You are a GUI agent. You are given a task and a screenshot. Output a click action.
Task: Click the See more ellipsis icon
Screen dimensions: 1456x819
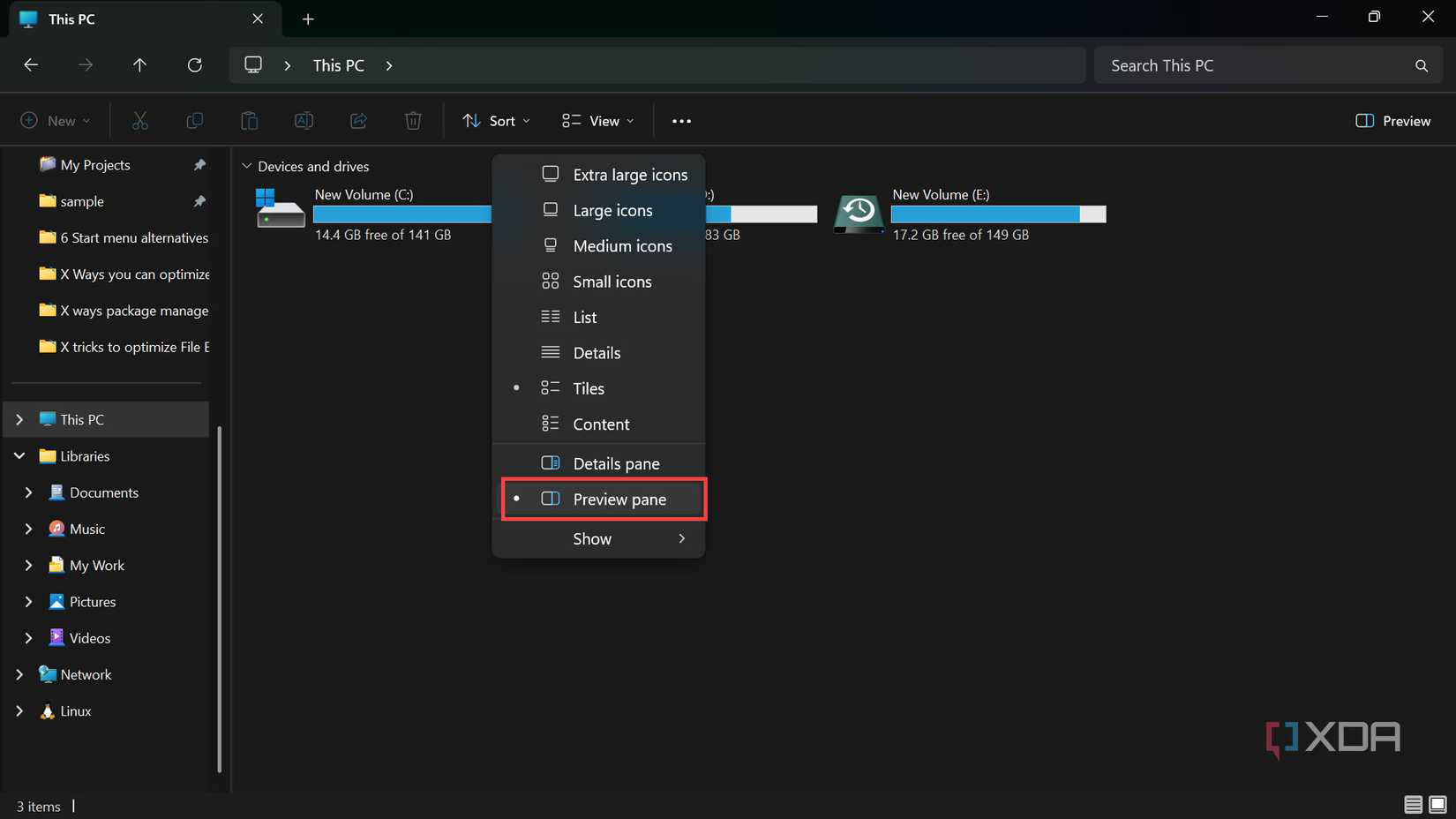point(680,120)
